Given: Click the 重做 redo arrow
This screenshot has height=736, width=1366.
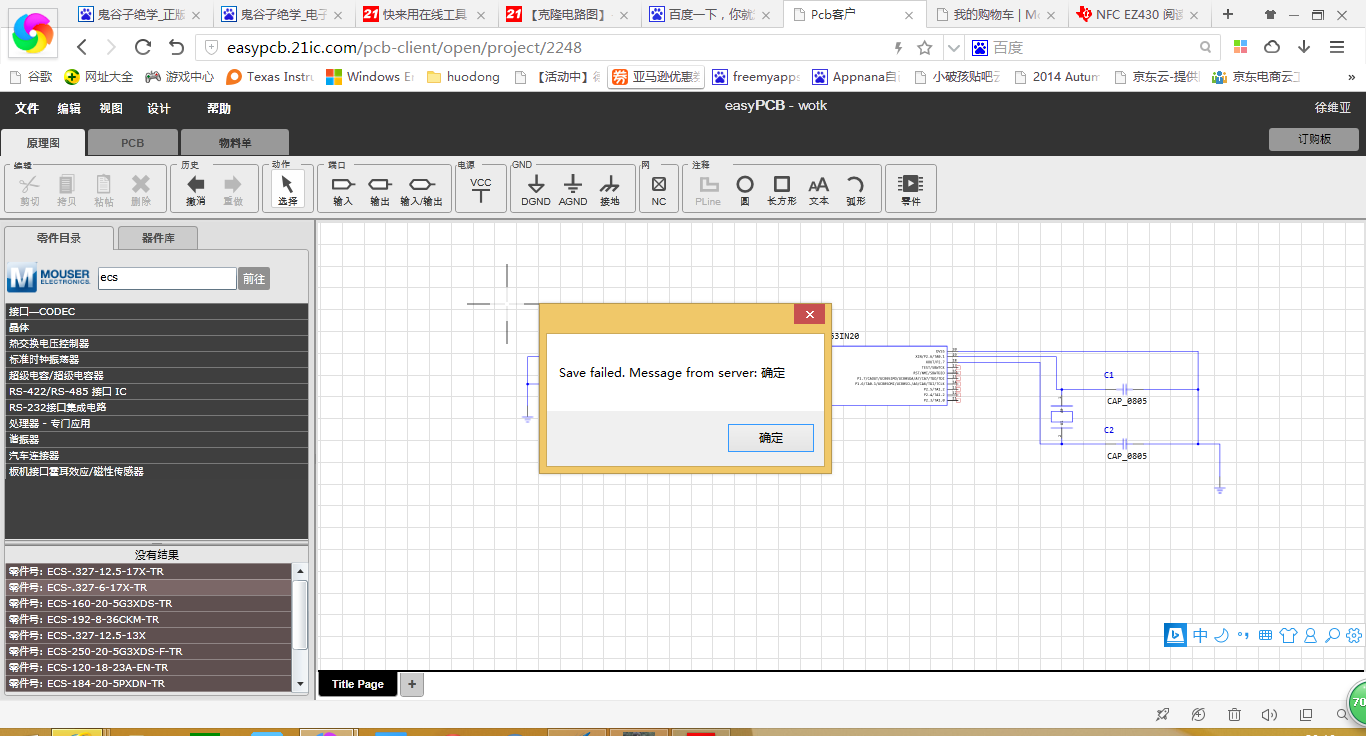Looking at the screenshot, I should click(x=233, y=188).
